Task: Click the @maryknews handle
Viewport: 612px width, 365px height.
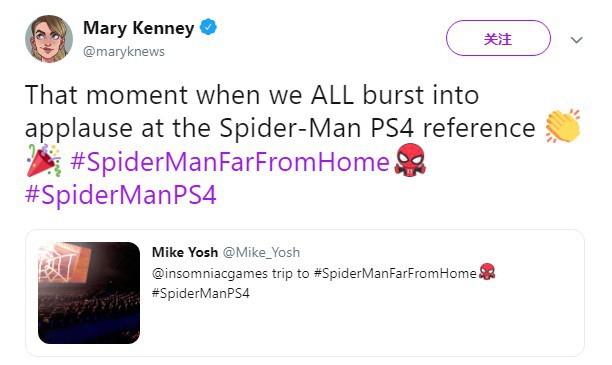Action: 124,52
